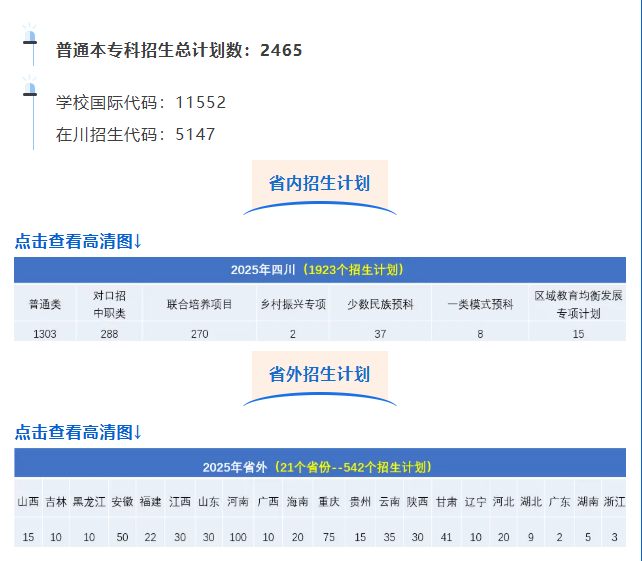Image resolution: width=642 pixels, height=561 pixels.
Task: Select the 联合培养项目 column header
Action: point(199,304)
